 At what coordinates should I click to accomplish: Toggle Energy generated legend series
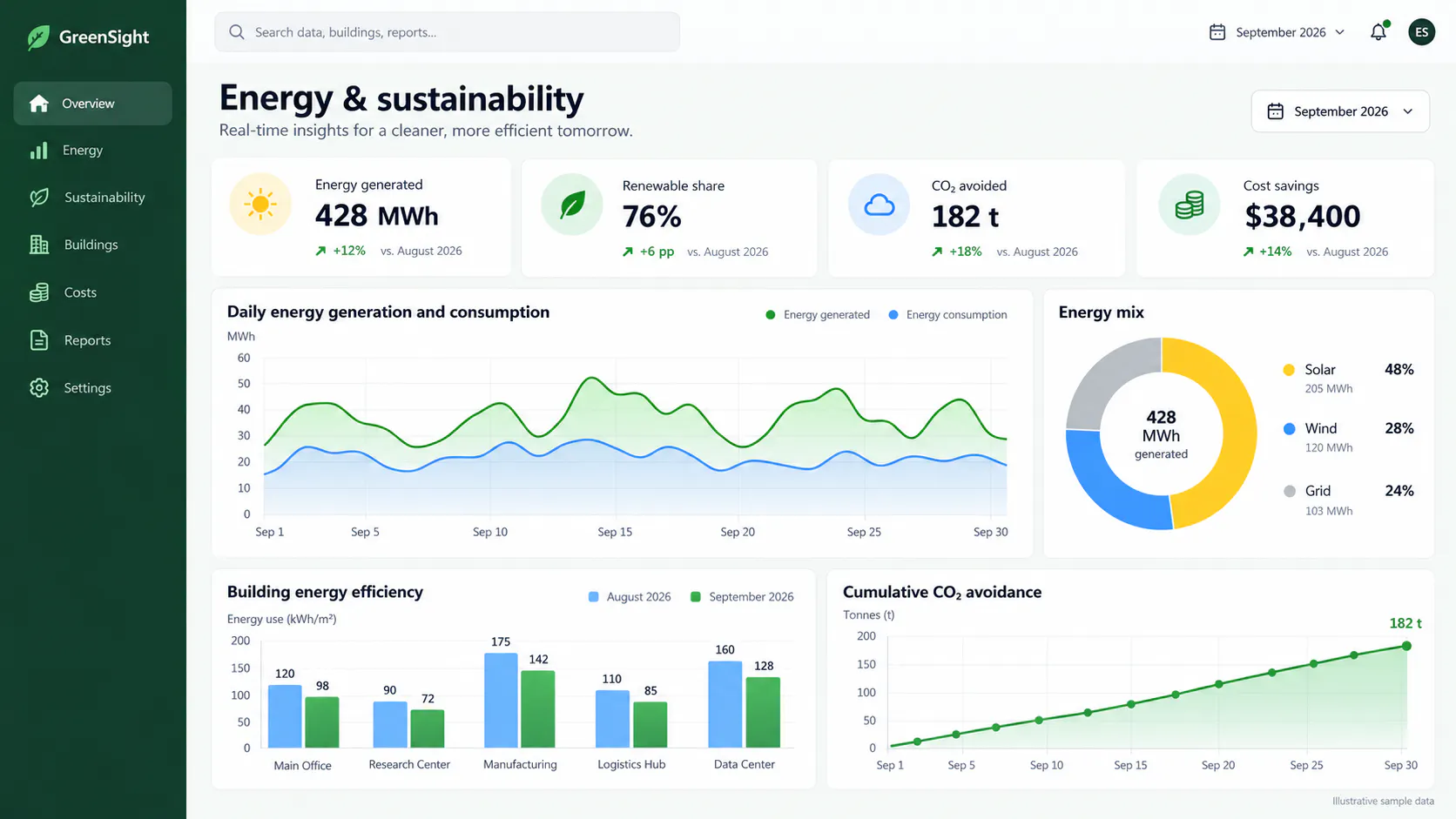point(817,315)
